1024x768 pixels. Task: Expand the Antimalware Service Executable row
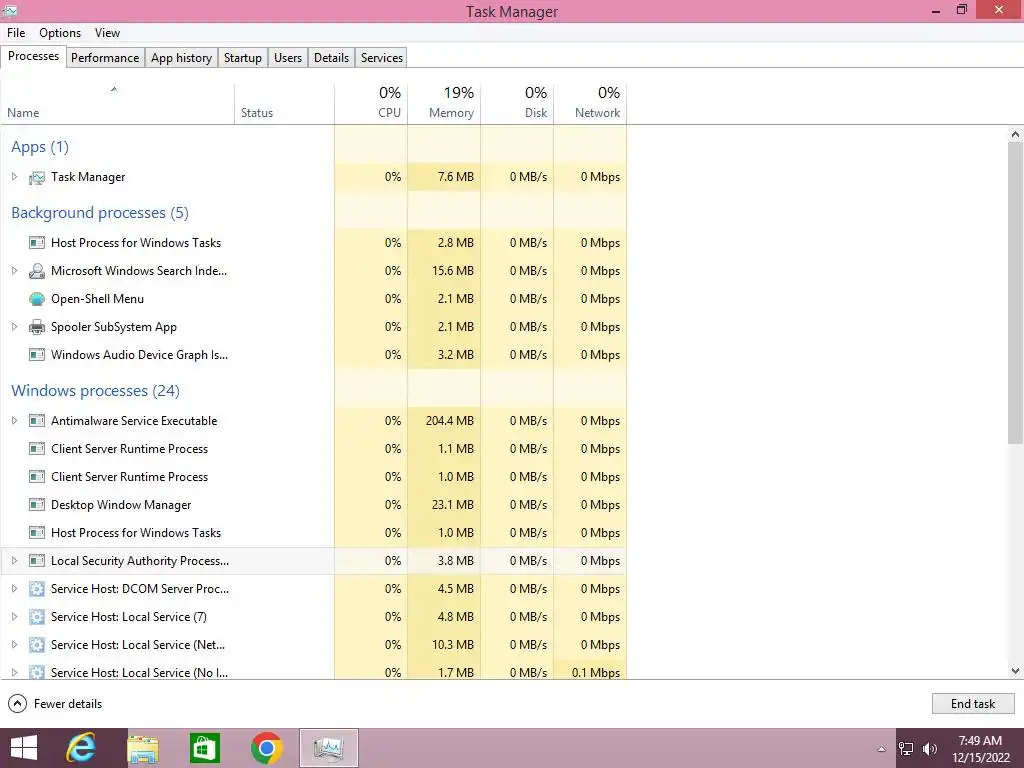point(14,421)
